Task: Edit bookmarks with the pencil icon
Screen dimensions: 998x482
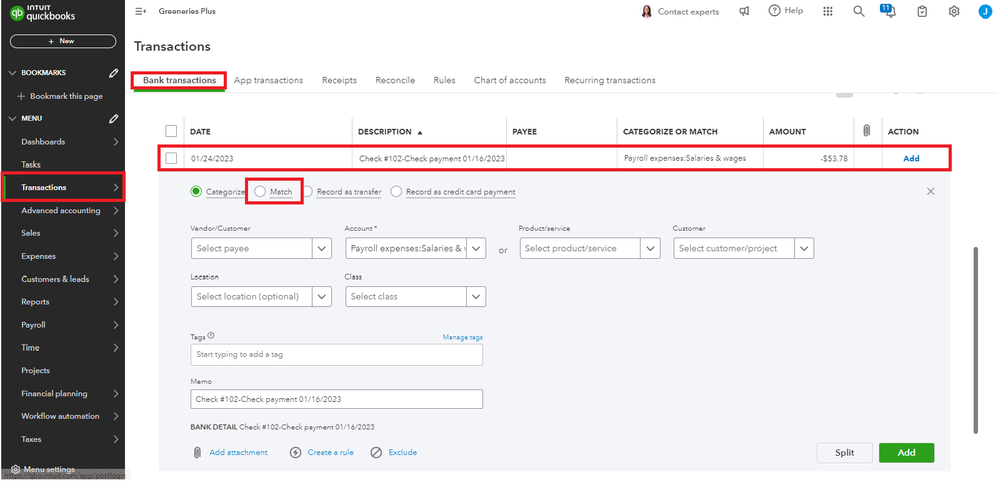Action: coord(114,73)
